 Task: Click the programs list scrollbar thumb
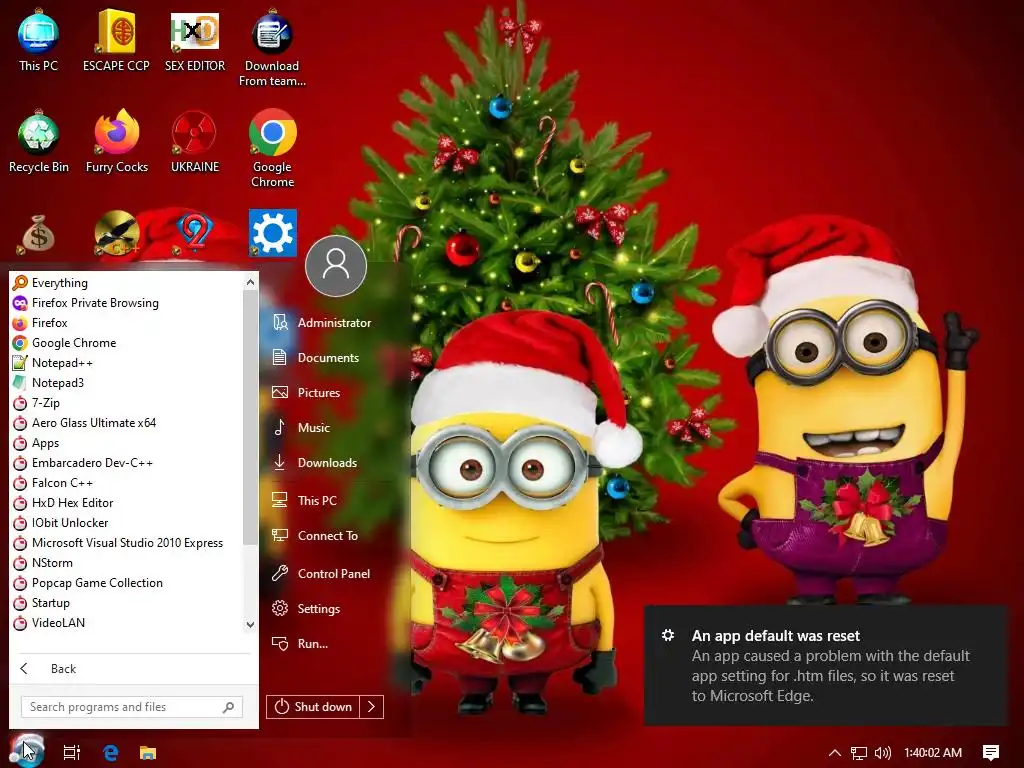[x=250, y=417]
